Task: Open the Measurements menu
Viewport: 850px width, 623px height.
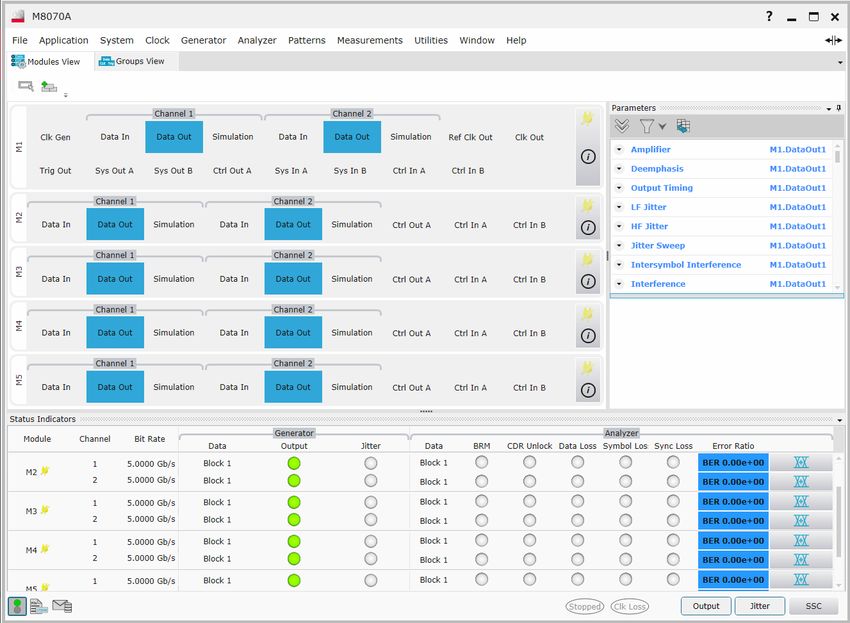Action: 370,40
